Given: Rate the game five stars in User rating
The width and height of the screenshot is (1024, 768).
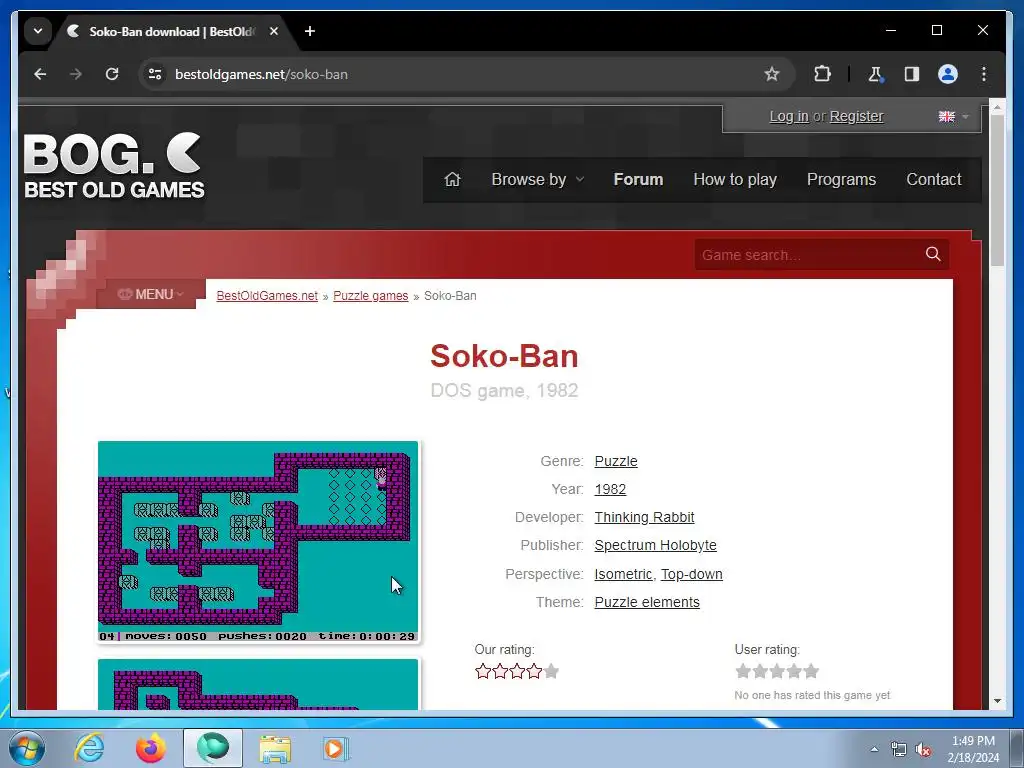Looking at the screenshot, I should [811, 671].
